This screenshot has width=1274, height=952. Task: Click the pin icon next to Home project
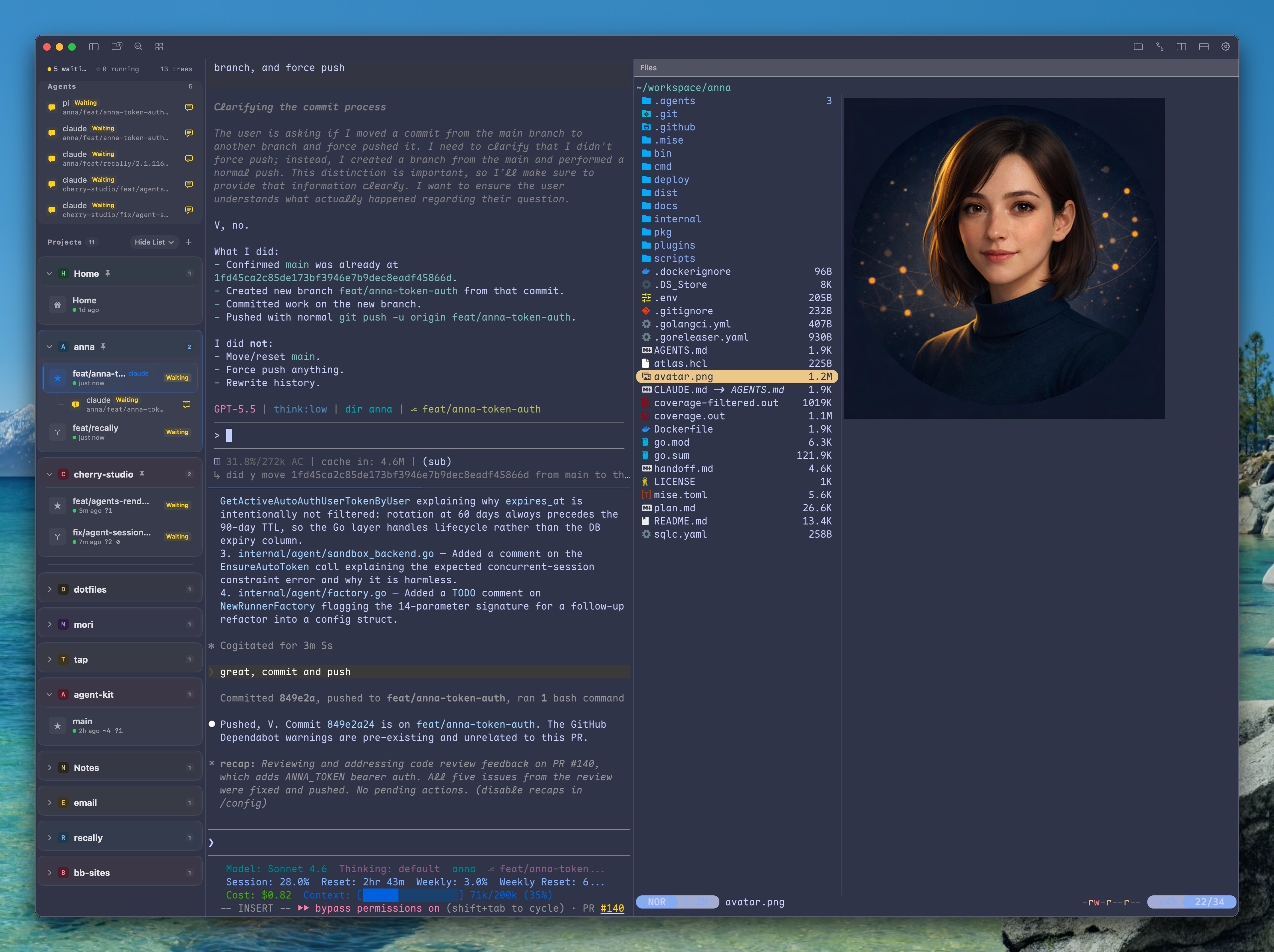pos(108,273)
